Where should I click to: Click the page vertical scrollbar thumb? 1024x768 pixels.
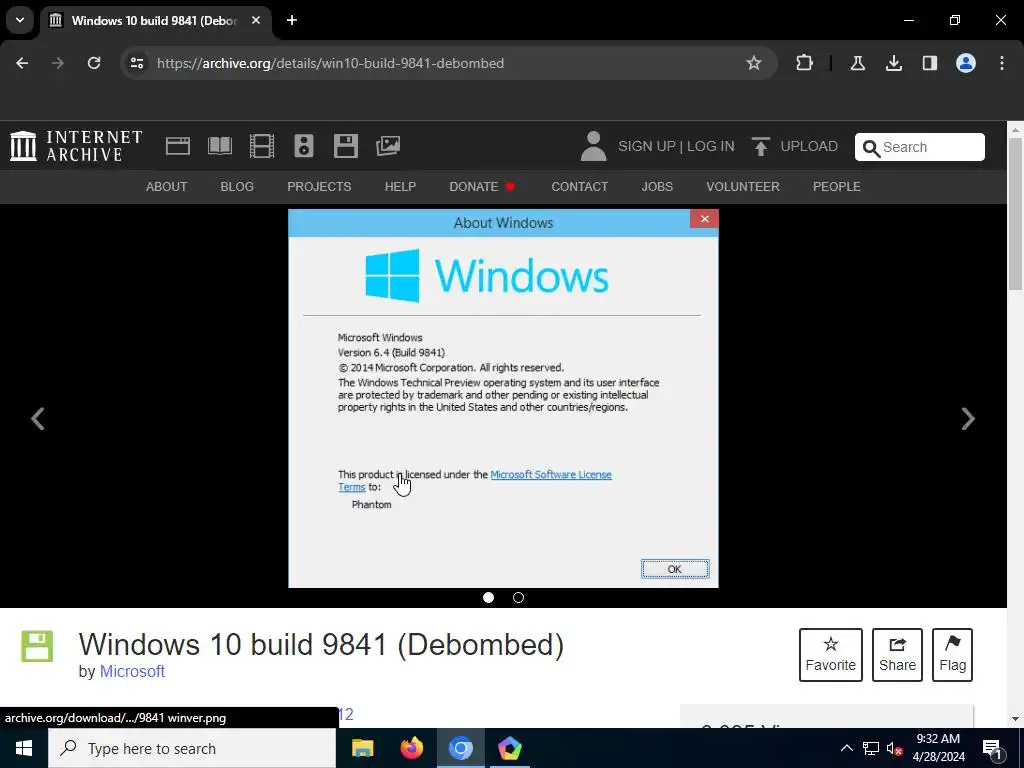[1015, 214]
